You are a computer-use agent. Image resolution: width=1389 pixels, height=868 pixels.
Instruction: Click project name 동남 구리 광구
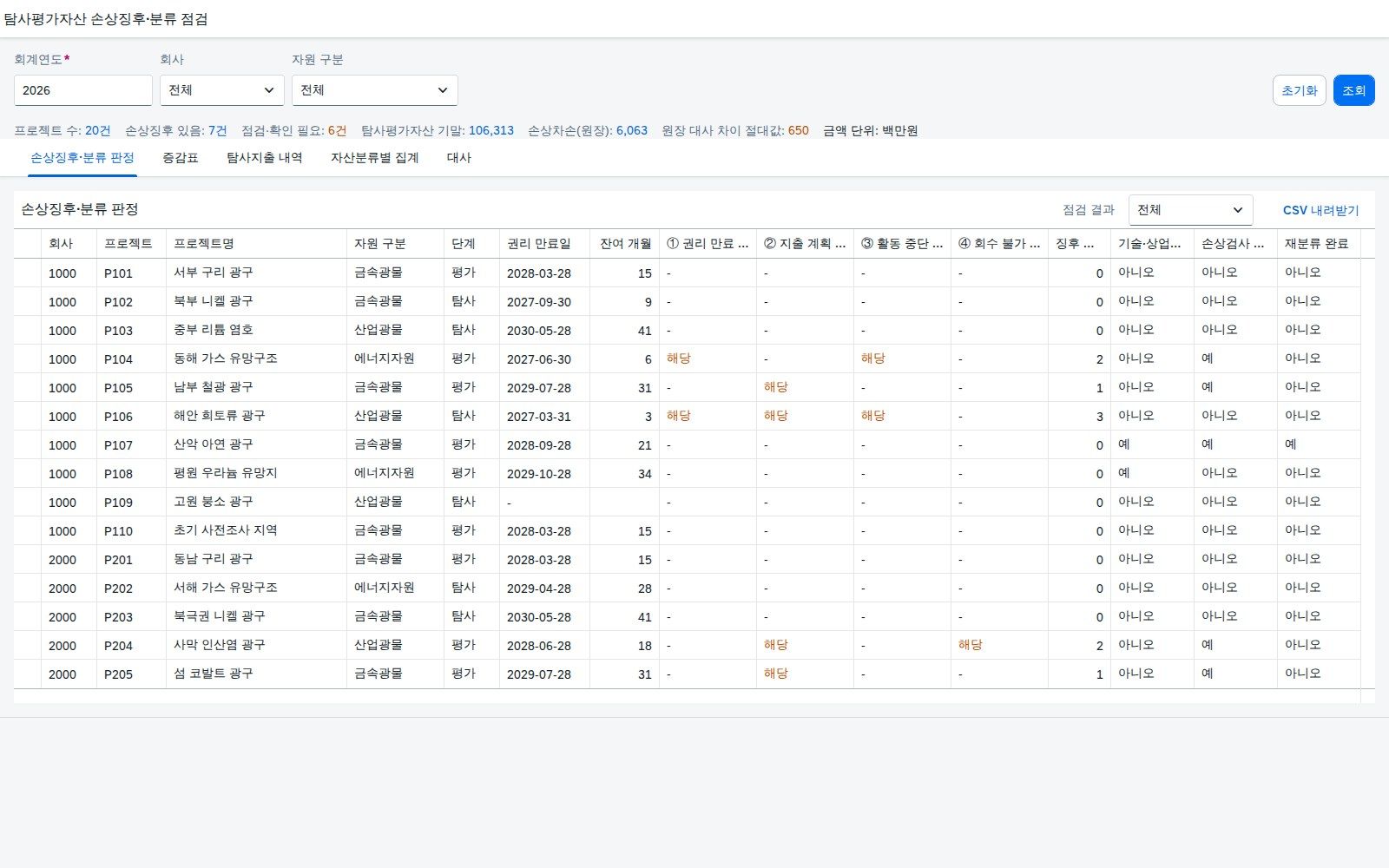214,559
